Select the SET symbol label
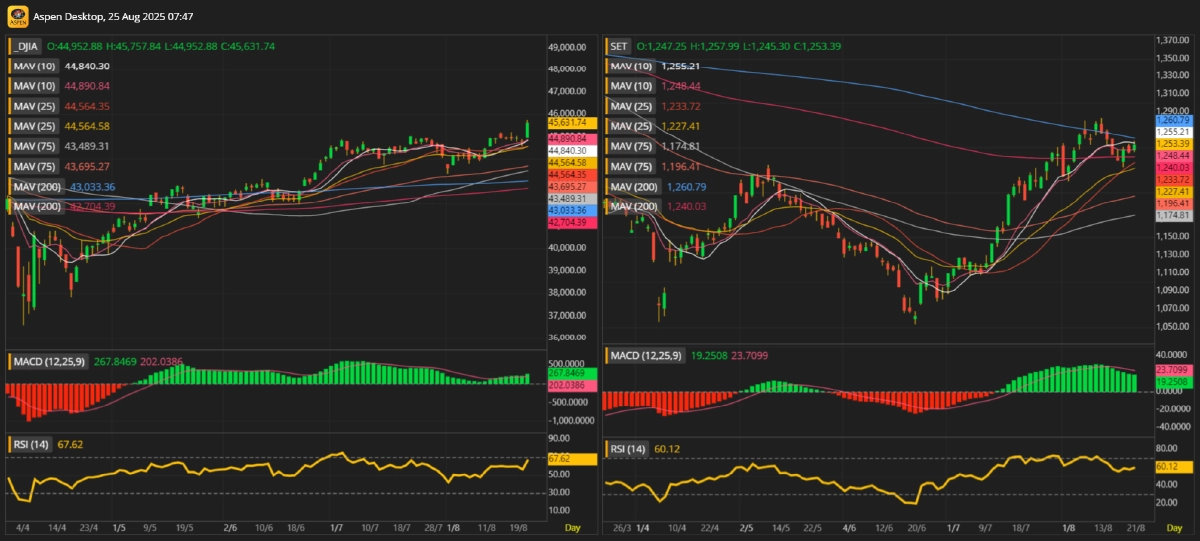The width and height of the screenshot is (1200, 541). 619,46
